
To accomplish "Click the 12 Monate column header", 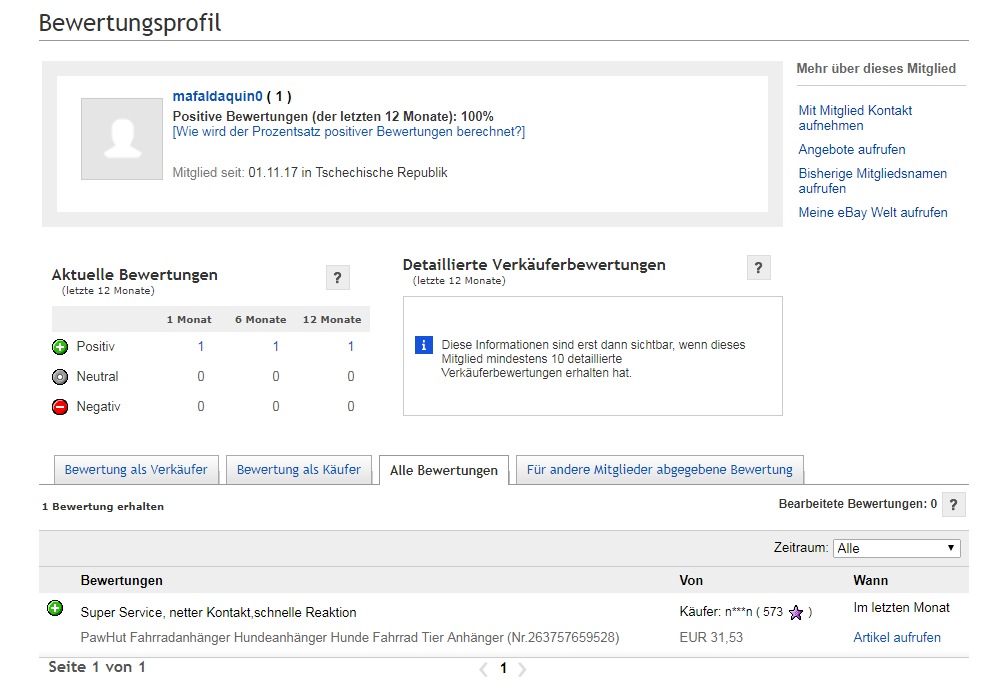I will pyautogui.click(x=332, y=319).
